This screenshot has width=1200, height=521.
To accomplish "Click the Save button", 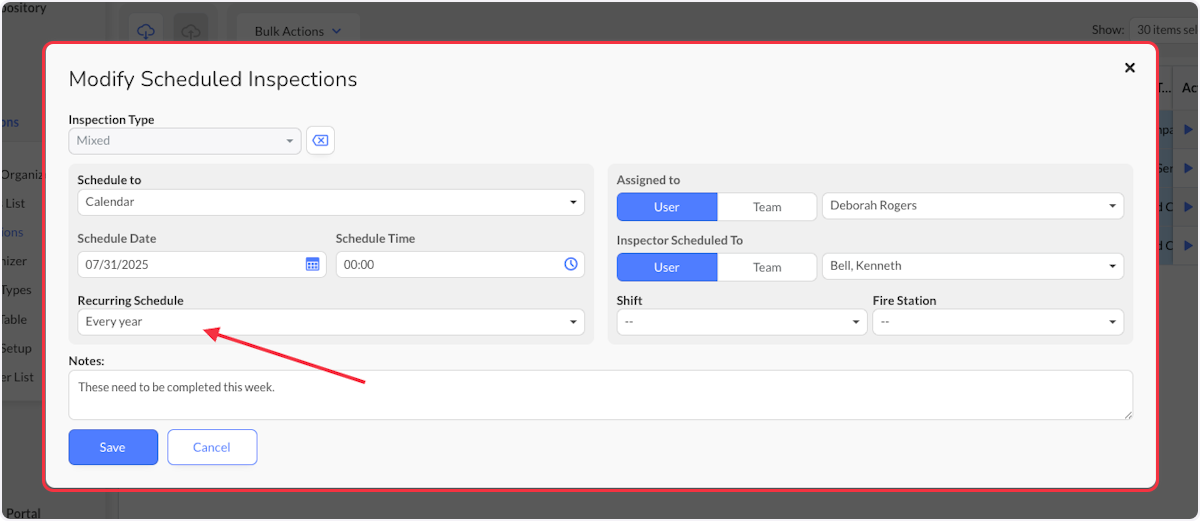I will coord(113,447).
